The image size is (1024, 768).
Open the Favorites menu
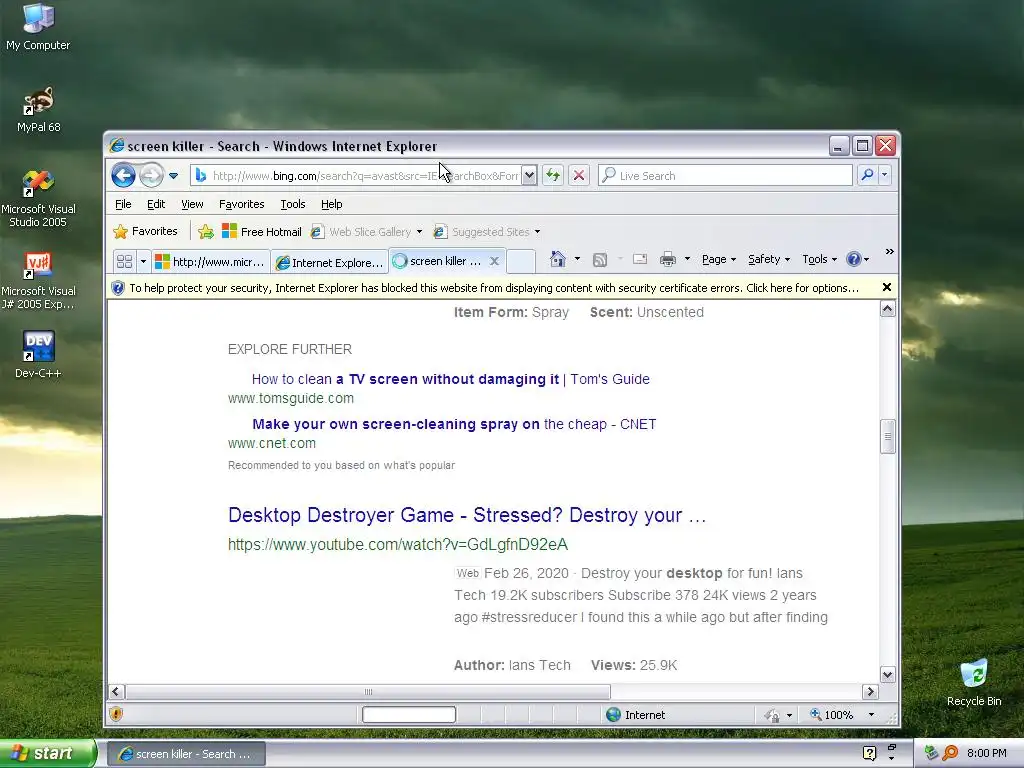click(242, 204)
